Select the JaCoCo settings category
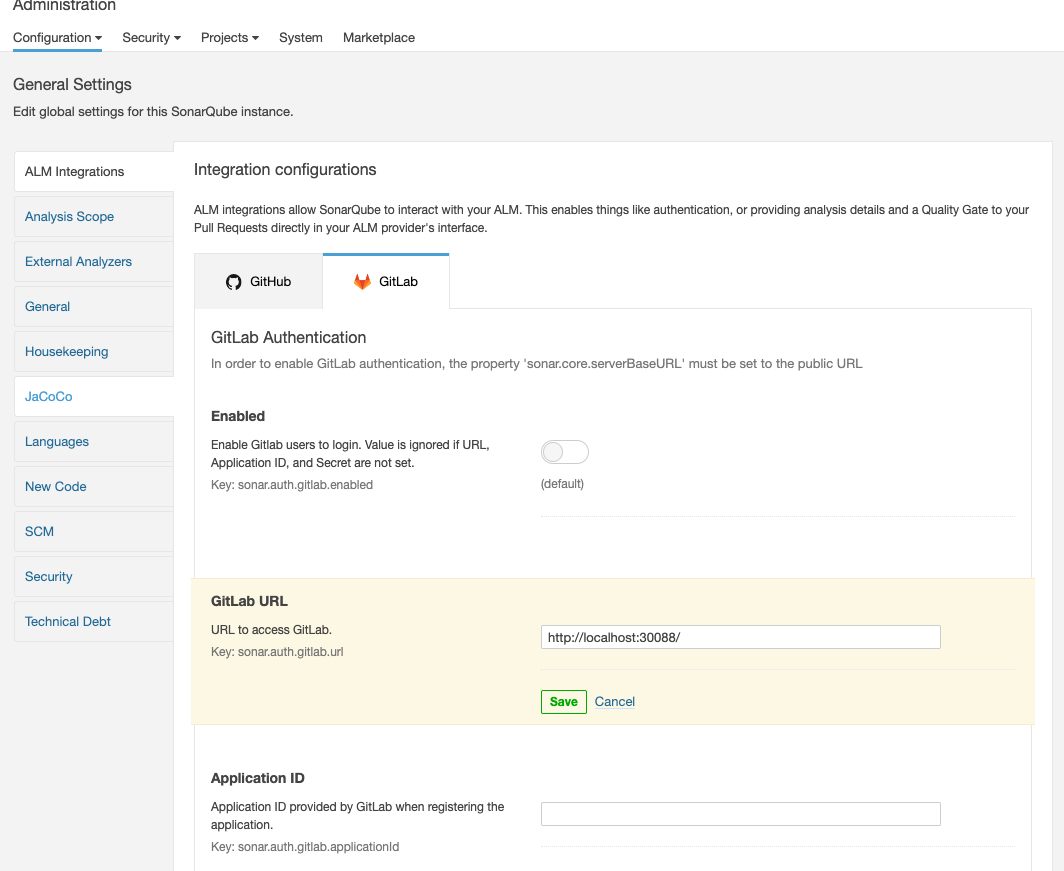 coord(48,397)
